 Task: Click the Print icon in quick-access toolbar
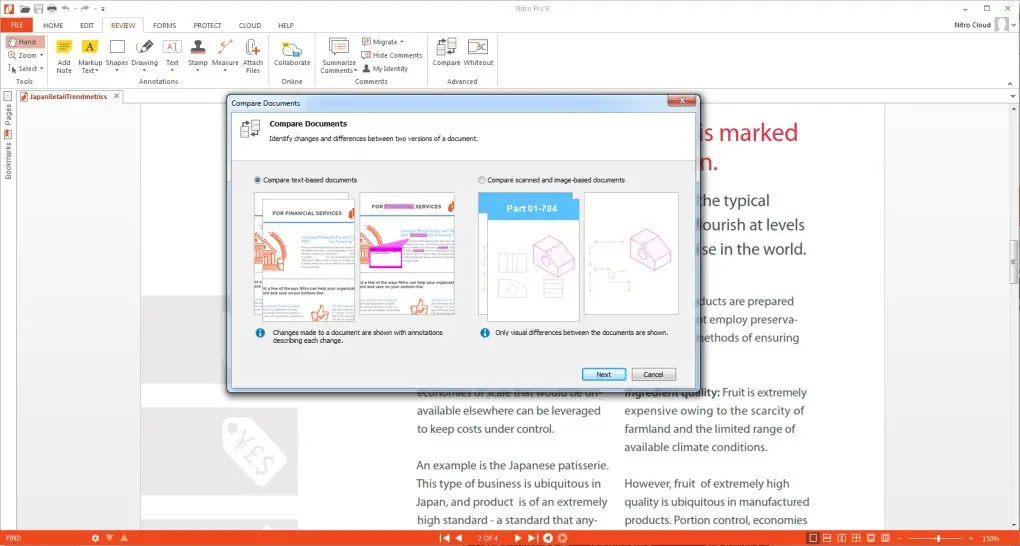[x=52, y=8]
